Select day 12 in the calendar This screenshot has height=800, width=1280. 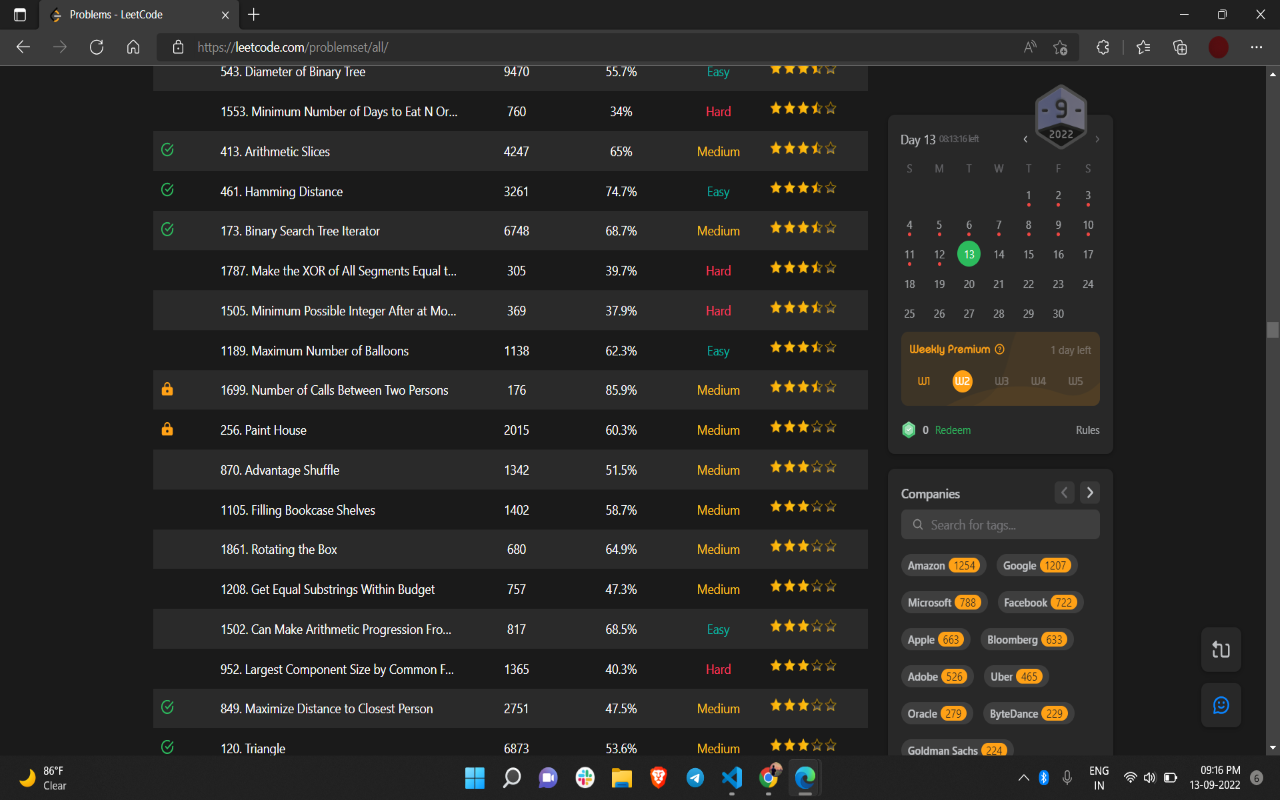point(939,254)
